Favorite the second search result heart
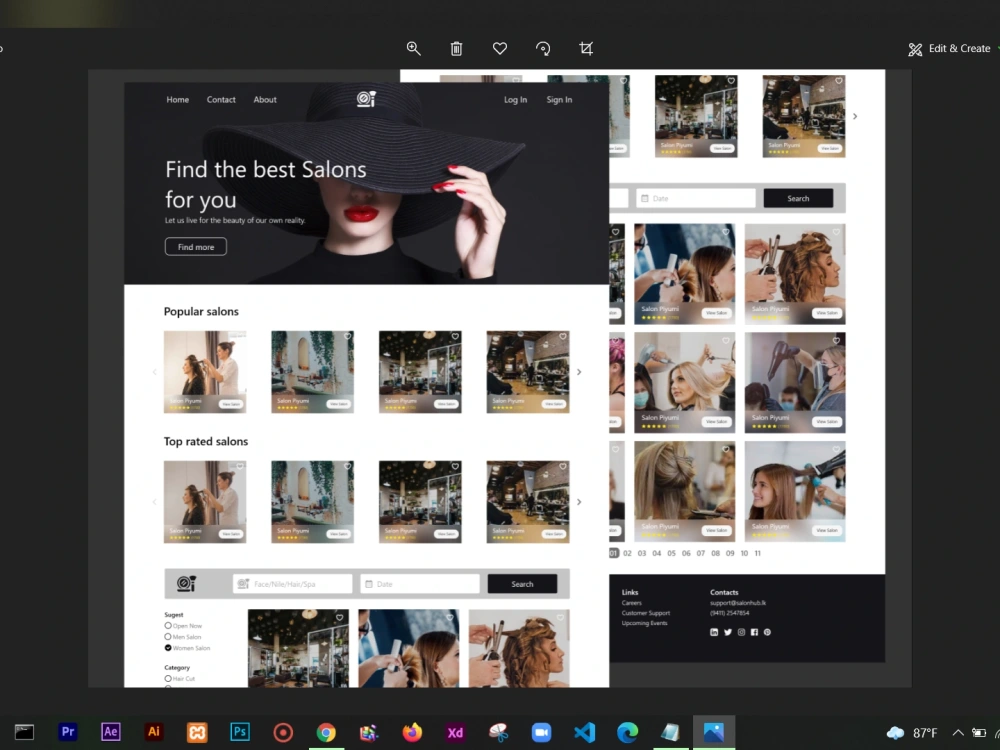Screen dimensions: 1000x750 450,617
